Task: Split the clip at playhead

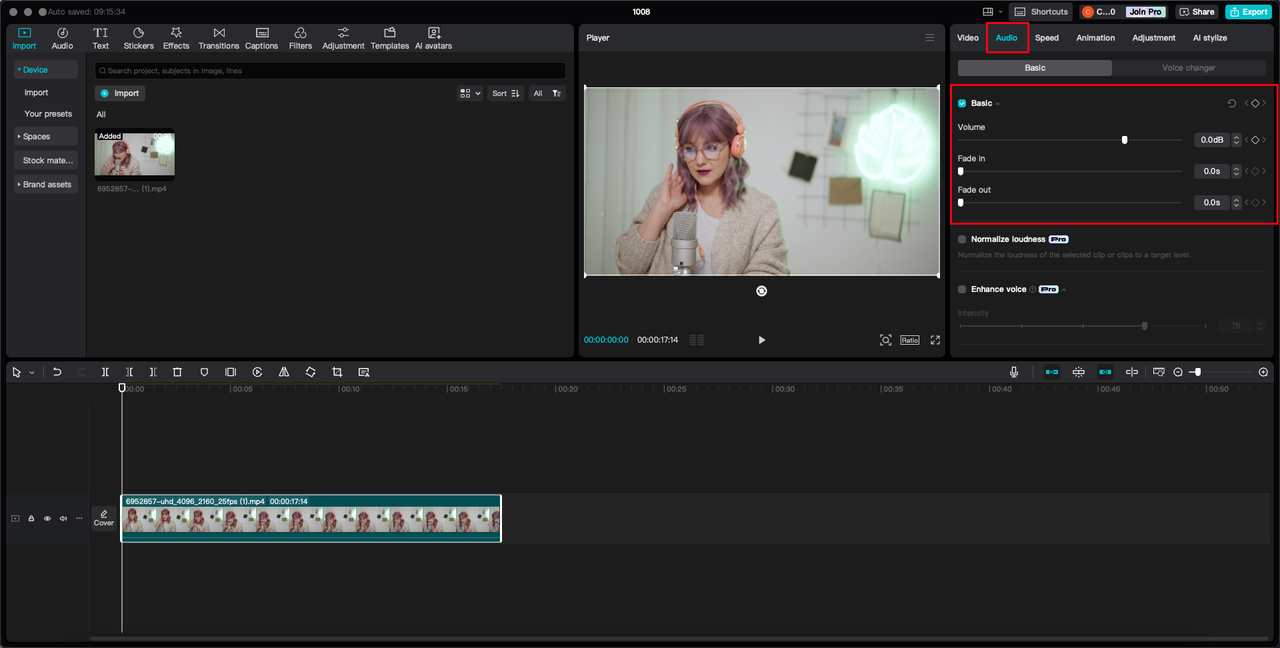Action: click(x=105, y=372)
